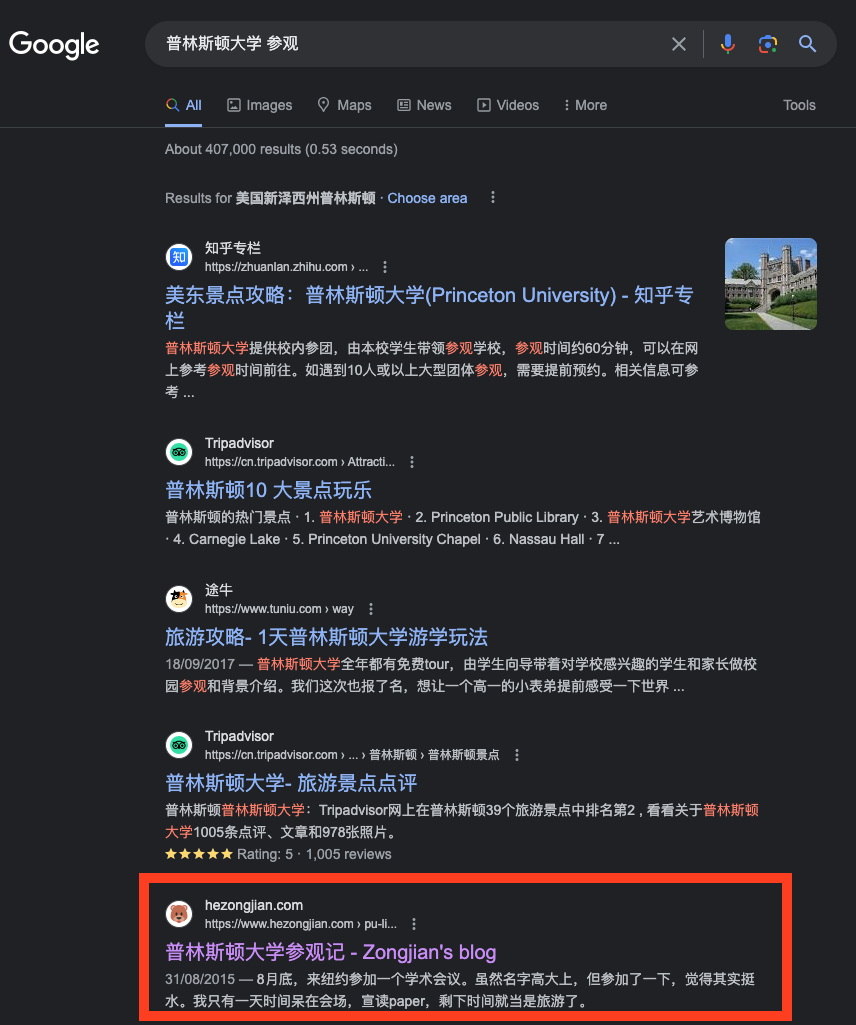Click the blue magnifying glass search icon
Image resolution: width=856 pixels, height=1025 pixels.
[807, 43]
